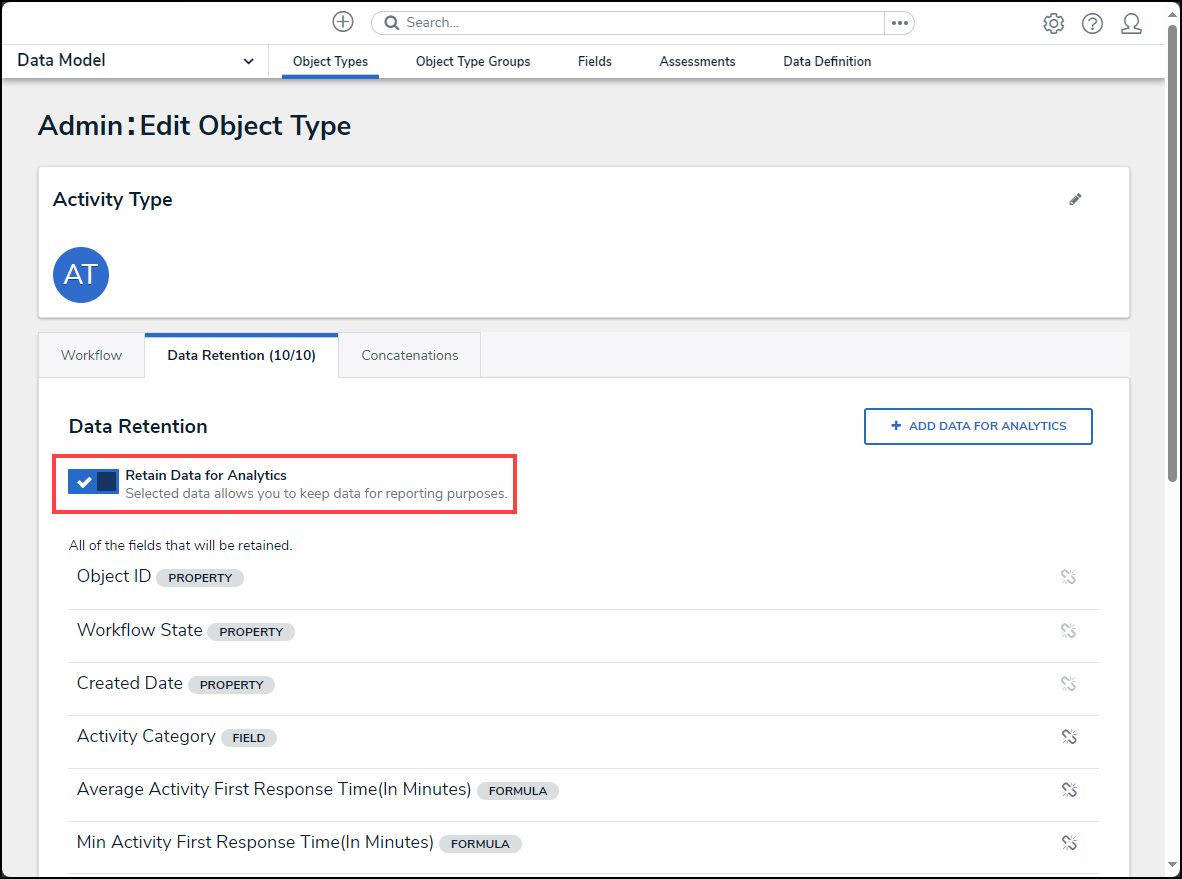Open the Data Definition link
The image size is (1182, 879).
[x=827, y=61]
